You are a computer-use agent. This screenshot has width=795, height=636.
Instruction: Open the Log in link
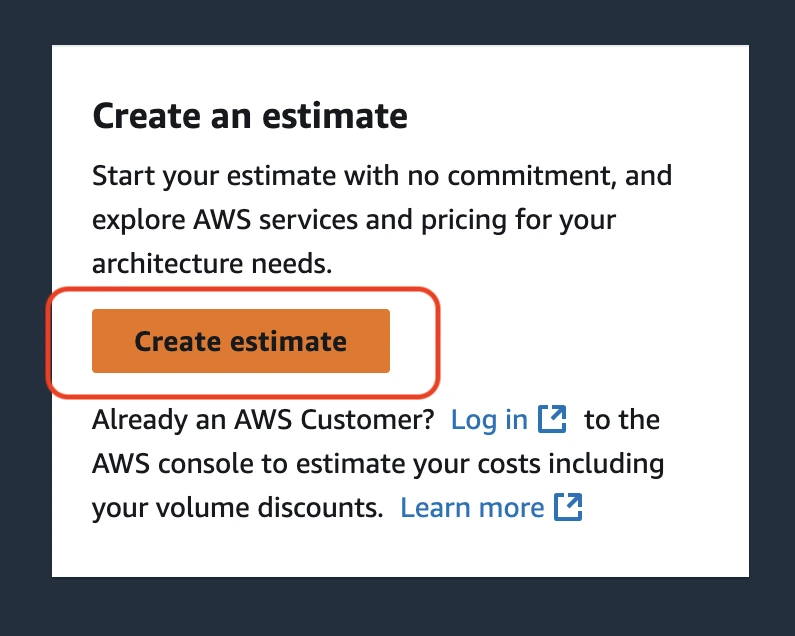tap(489, 420)
